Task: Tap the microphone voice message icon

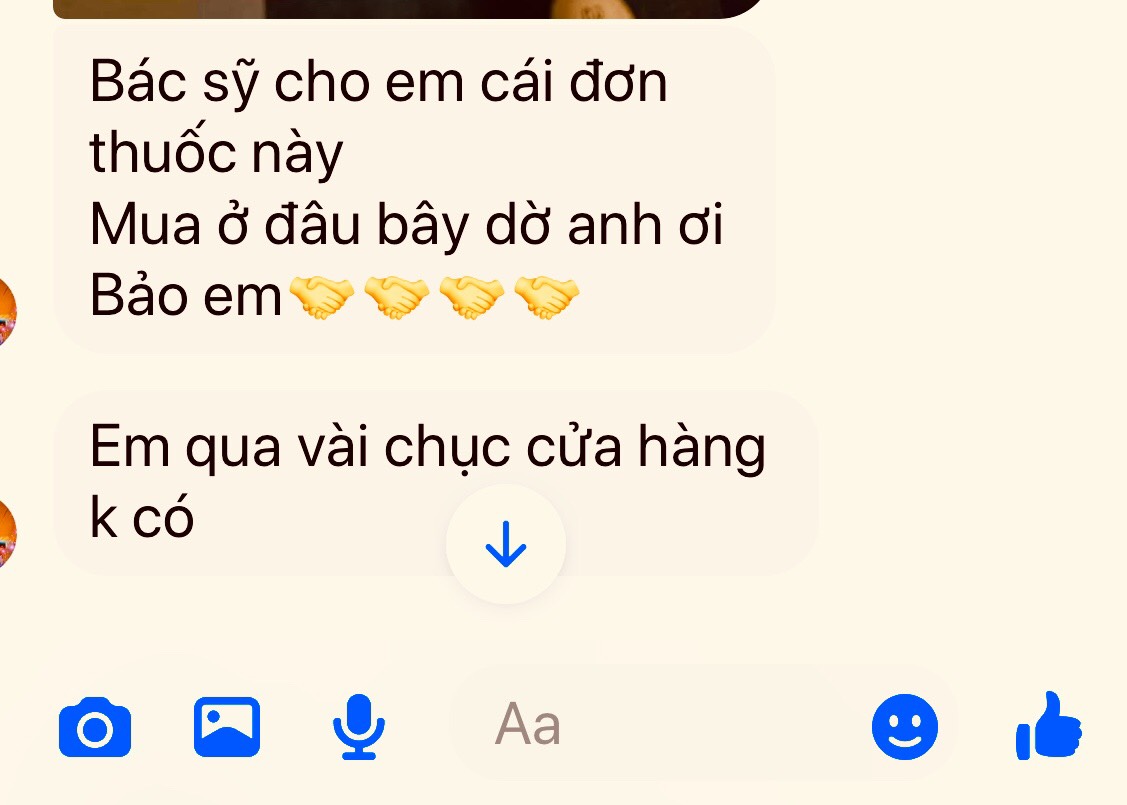Action: tap(359, 727)
